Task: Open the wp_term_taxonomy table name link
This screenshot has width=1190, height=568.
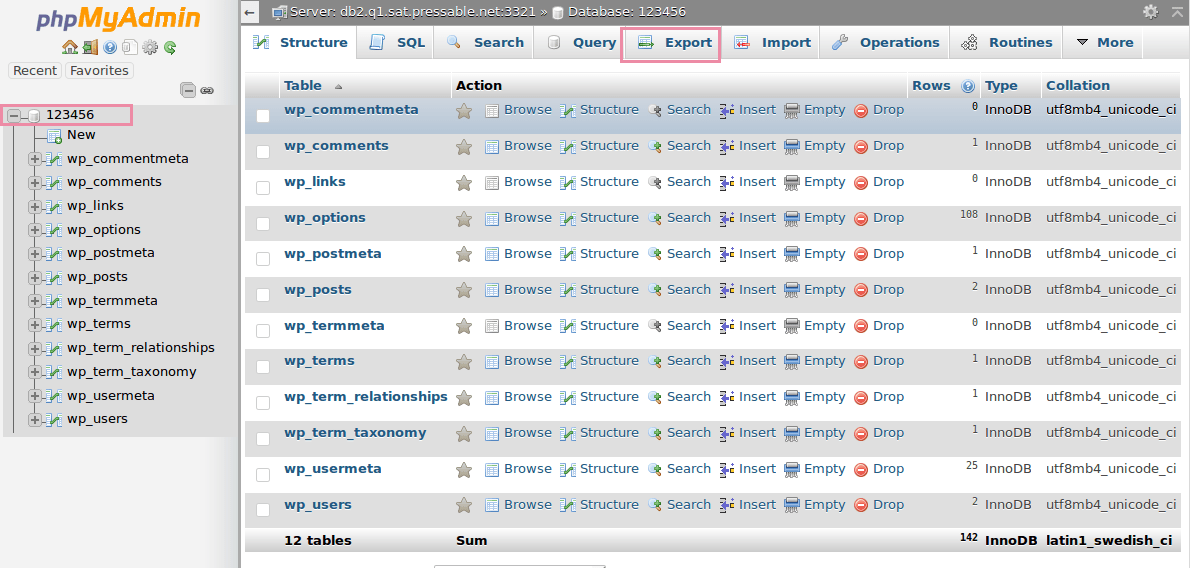Action: point(355,433)
